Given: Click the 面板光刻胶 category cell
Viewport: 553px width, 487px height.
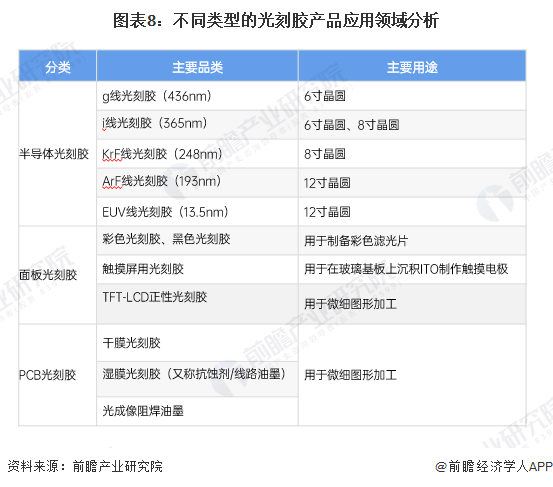Looking at the screenshot, I should coord(57,275).
